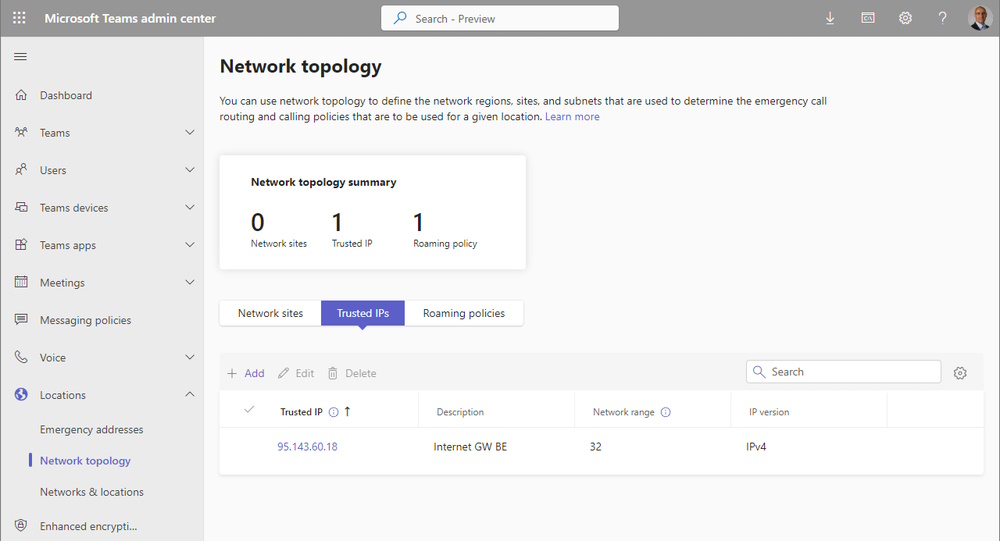
Task: Open the app launcher waffle icon
Action: pyautogui.click(x=19, y=18)
